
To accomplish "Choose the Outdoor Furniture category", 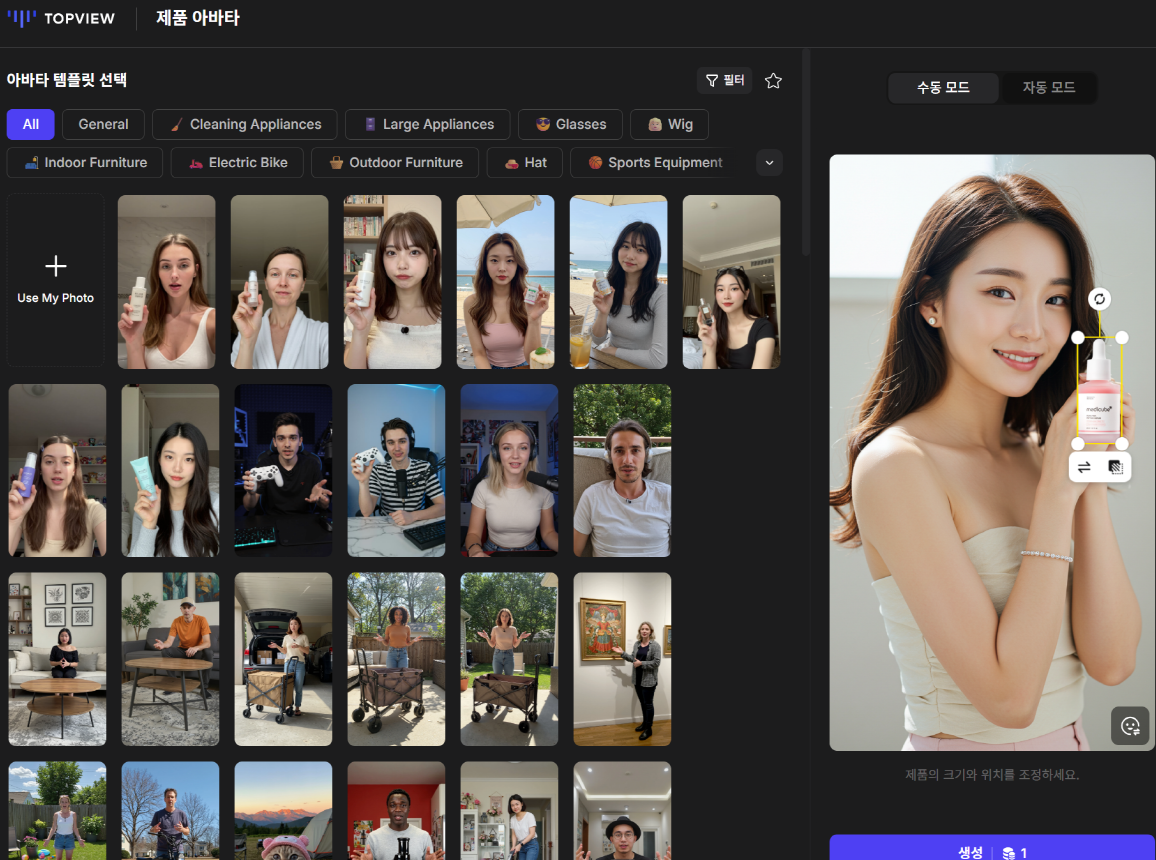I will [395, 163].
